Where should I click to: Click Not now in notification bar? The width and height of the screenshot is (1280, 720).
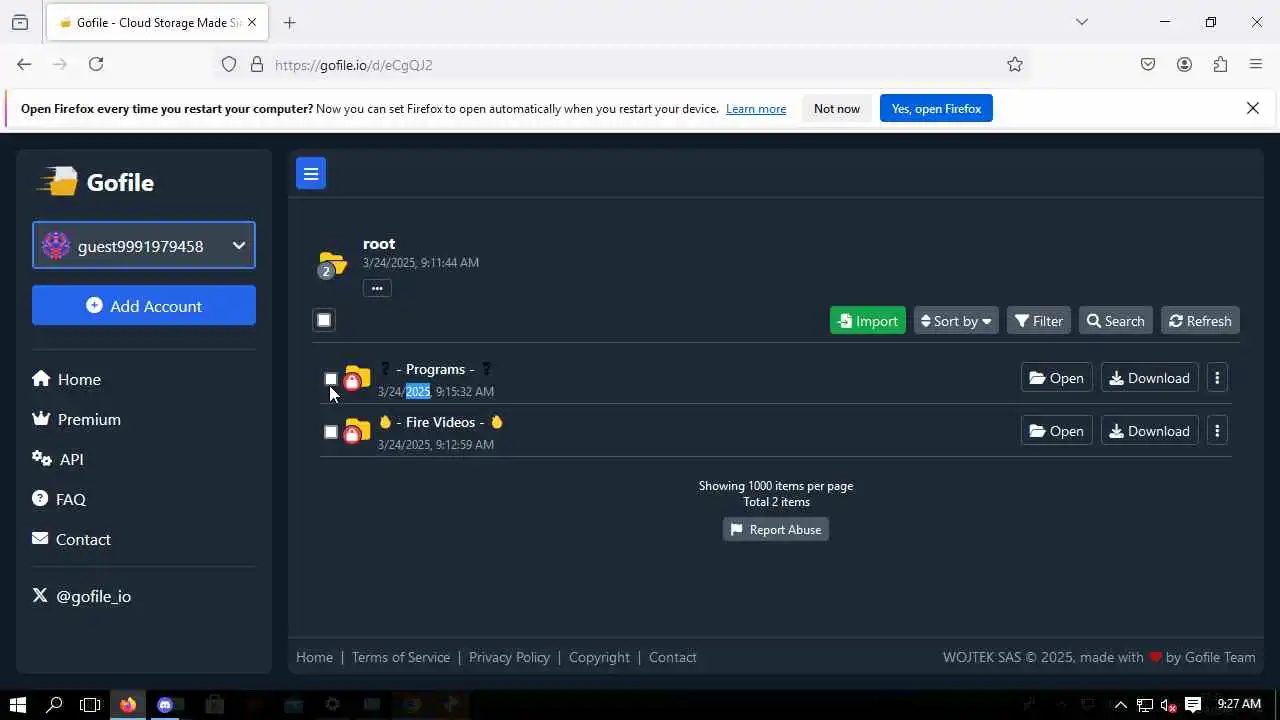coord(837,108)
